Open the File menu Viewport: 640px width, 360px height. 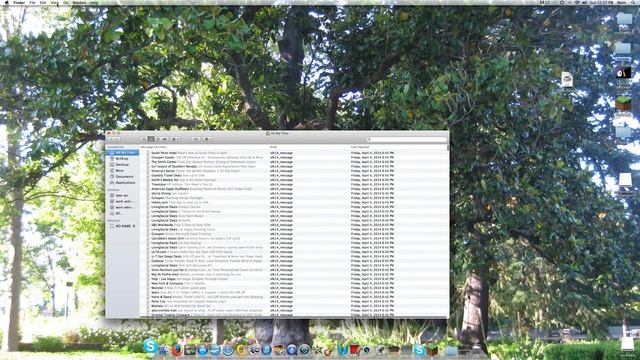[32, 2]
